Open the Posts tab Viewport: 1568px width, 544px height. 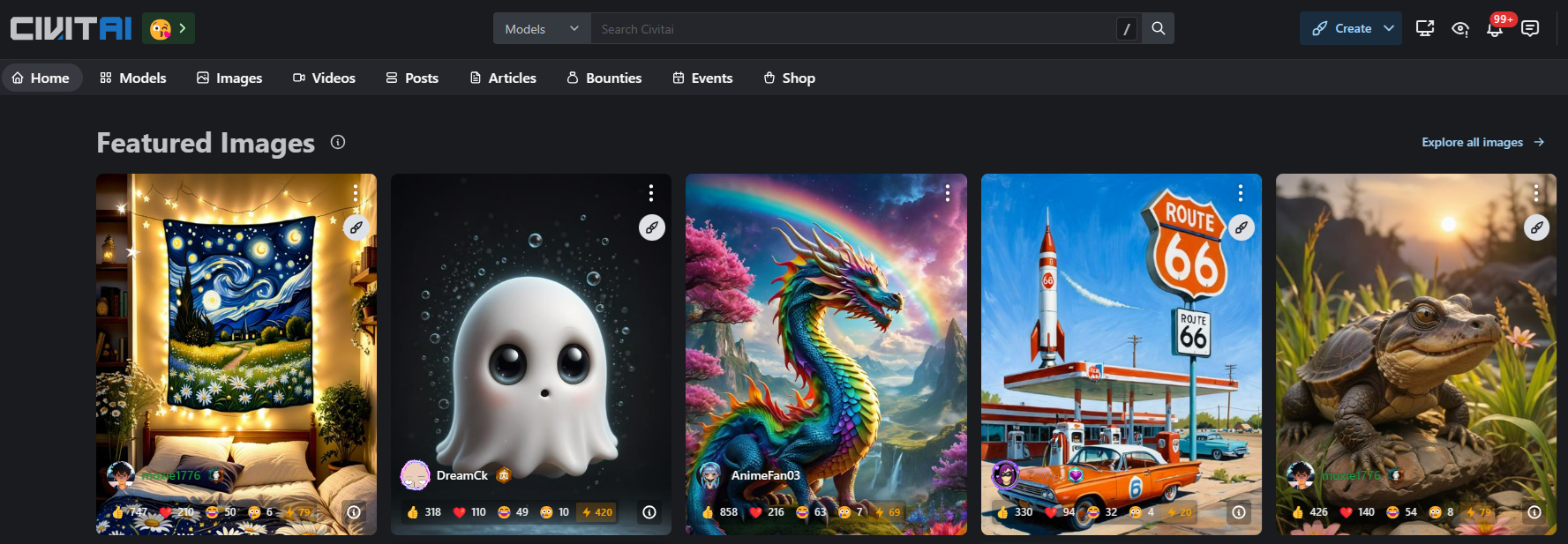pyautogui.click(x=412, y=78)
